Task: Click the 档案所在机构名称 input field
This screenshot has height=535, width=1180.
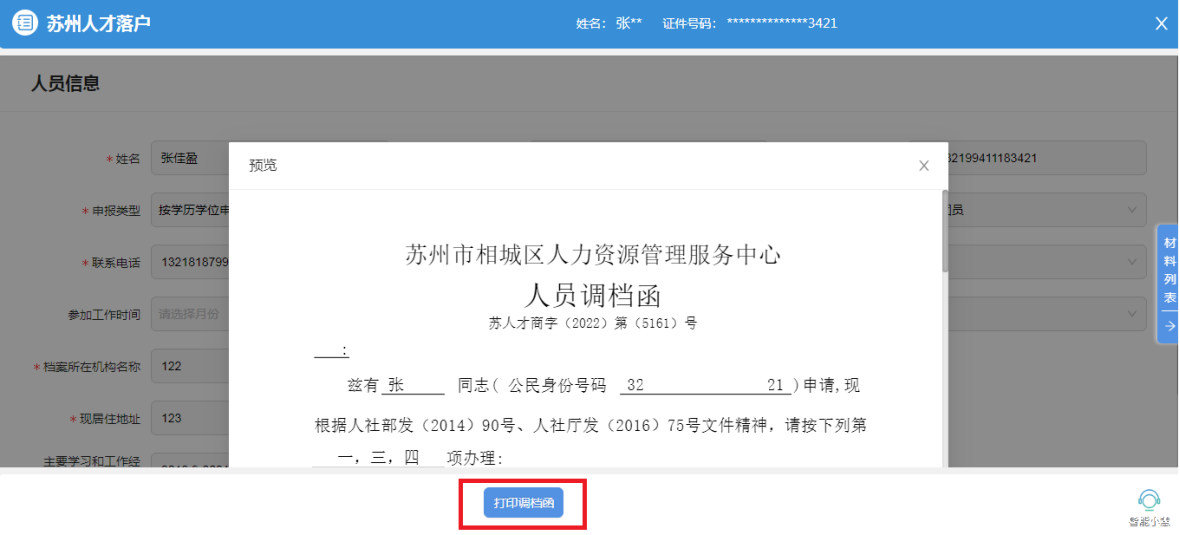Action: tap(190, 366)
